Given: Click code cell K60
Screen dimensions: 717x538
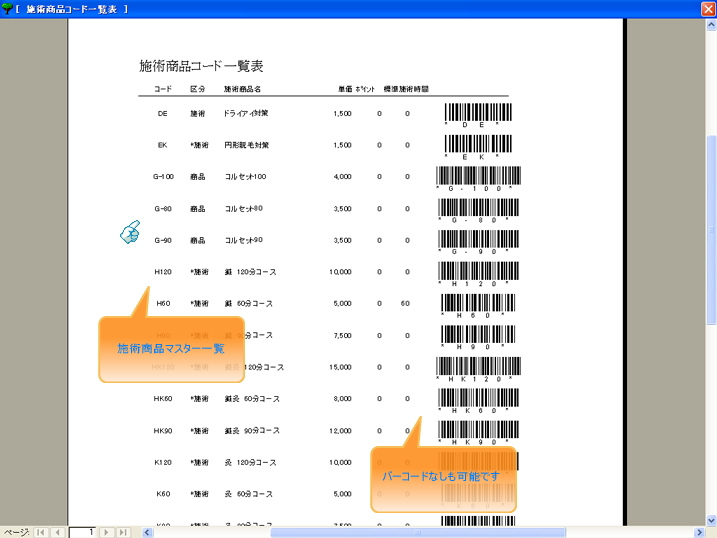Looking at the screenshot, I should tap(163, 494).
